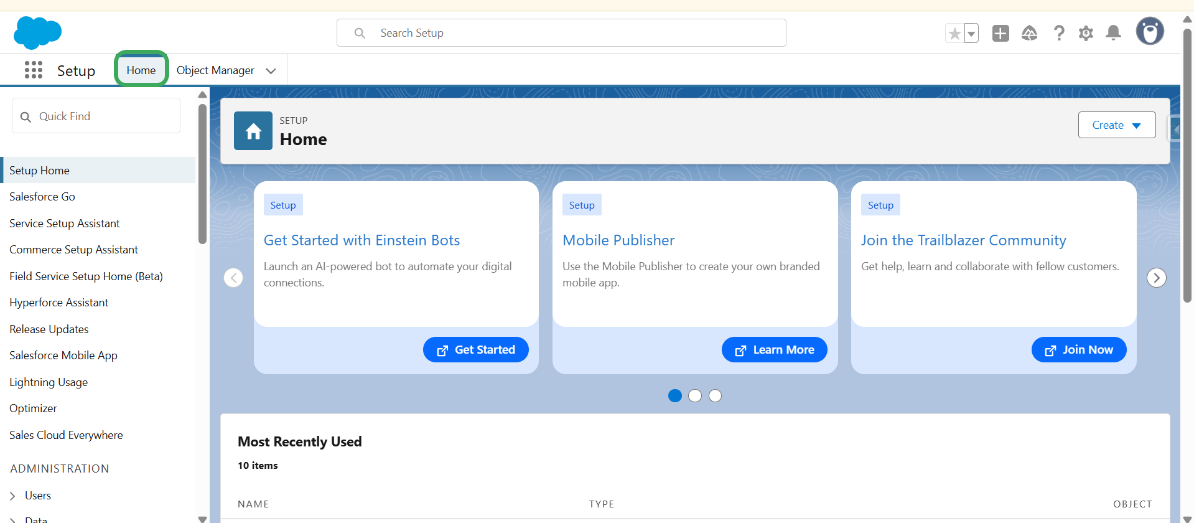The width and height of the screenshot is (1194, 523).
Task: Open the Mobile Publisher link
Action: [618, 241]
